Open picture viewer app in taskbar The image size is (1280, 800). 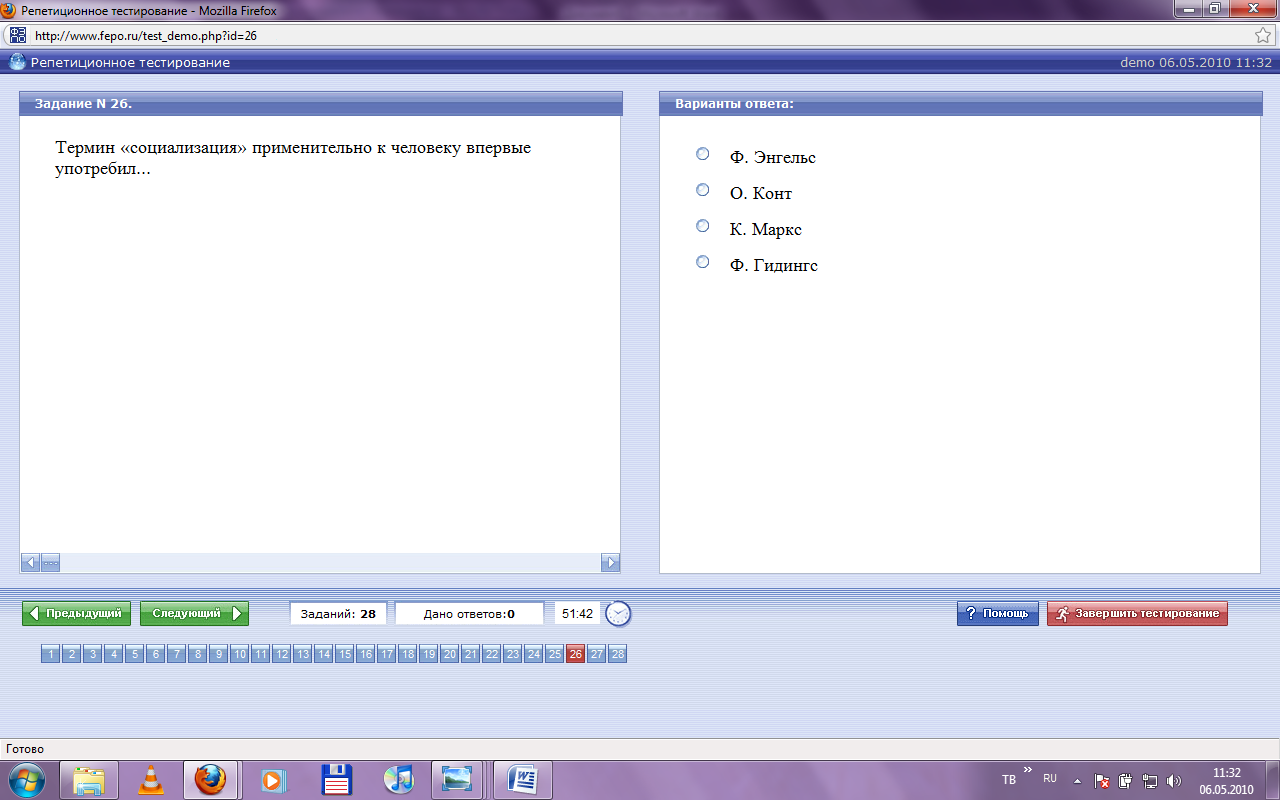click(458, 780)
